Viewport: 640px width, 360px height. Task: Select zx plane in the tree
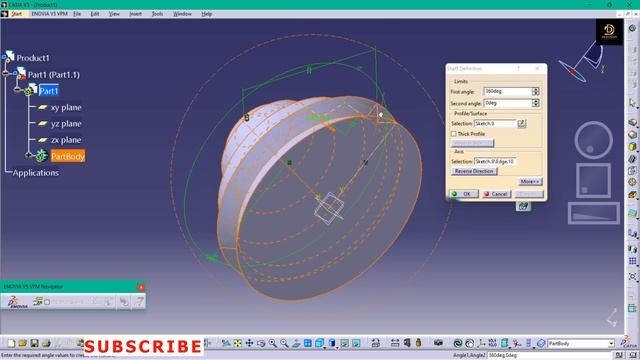[x=66, y=140]
